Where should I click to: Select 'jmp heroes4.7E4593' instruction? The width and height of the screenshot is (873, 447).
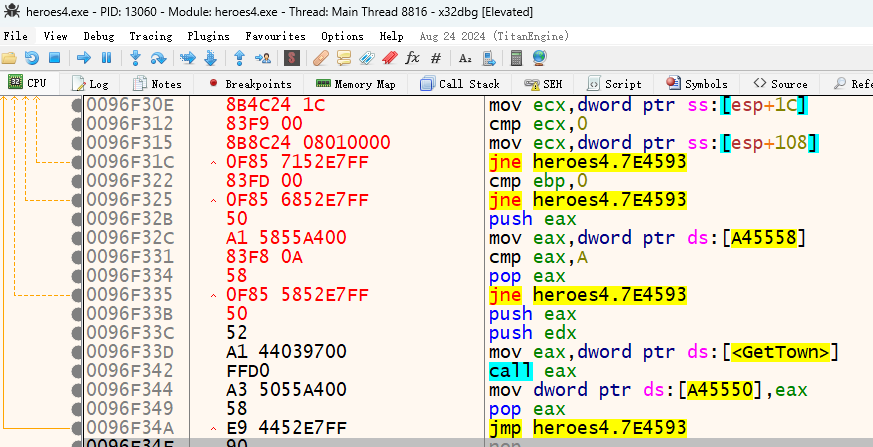(x=587, y=427)
